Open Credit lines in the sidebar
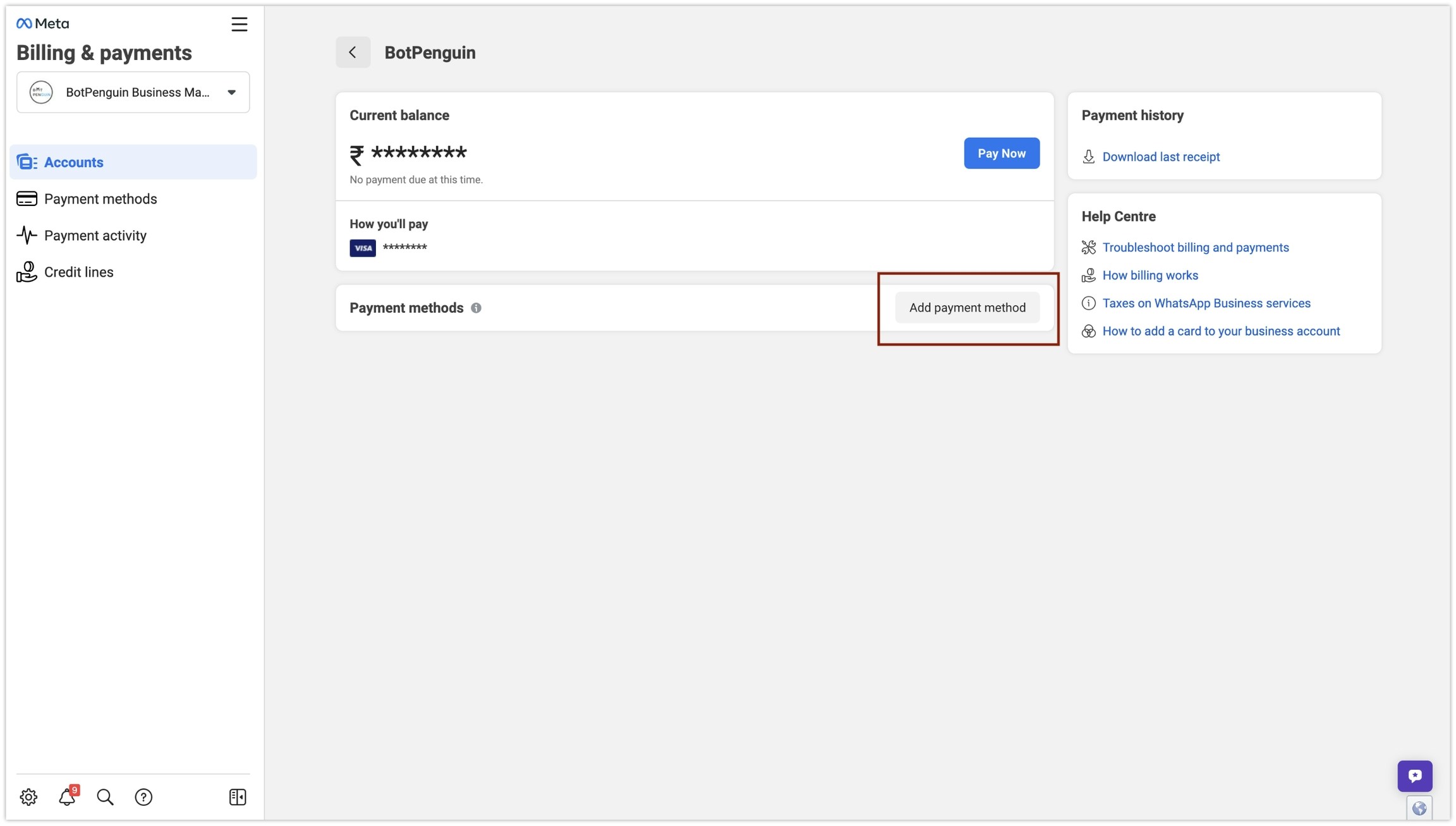This screenshot has width=1456, height=826. pyautogui.click(x=78, y=272)
